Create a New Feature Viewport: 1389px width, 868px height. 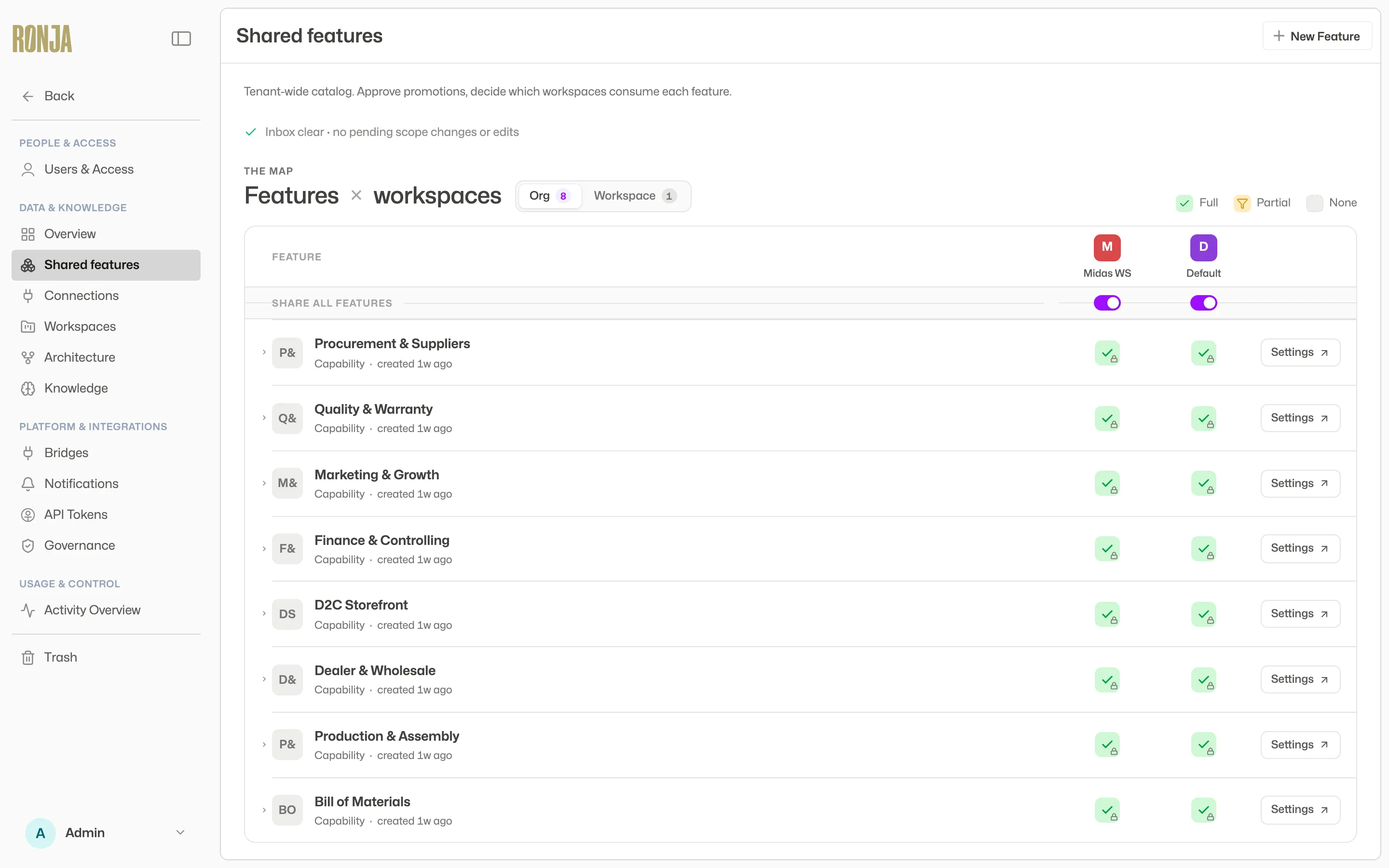click(1317, 36)
